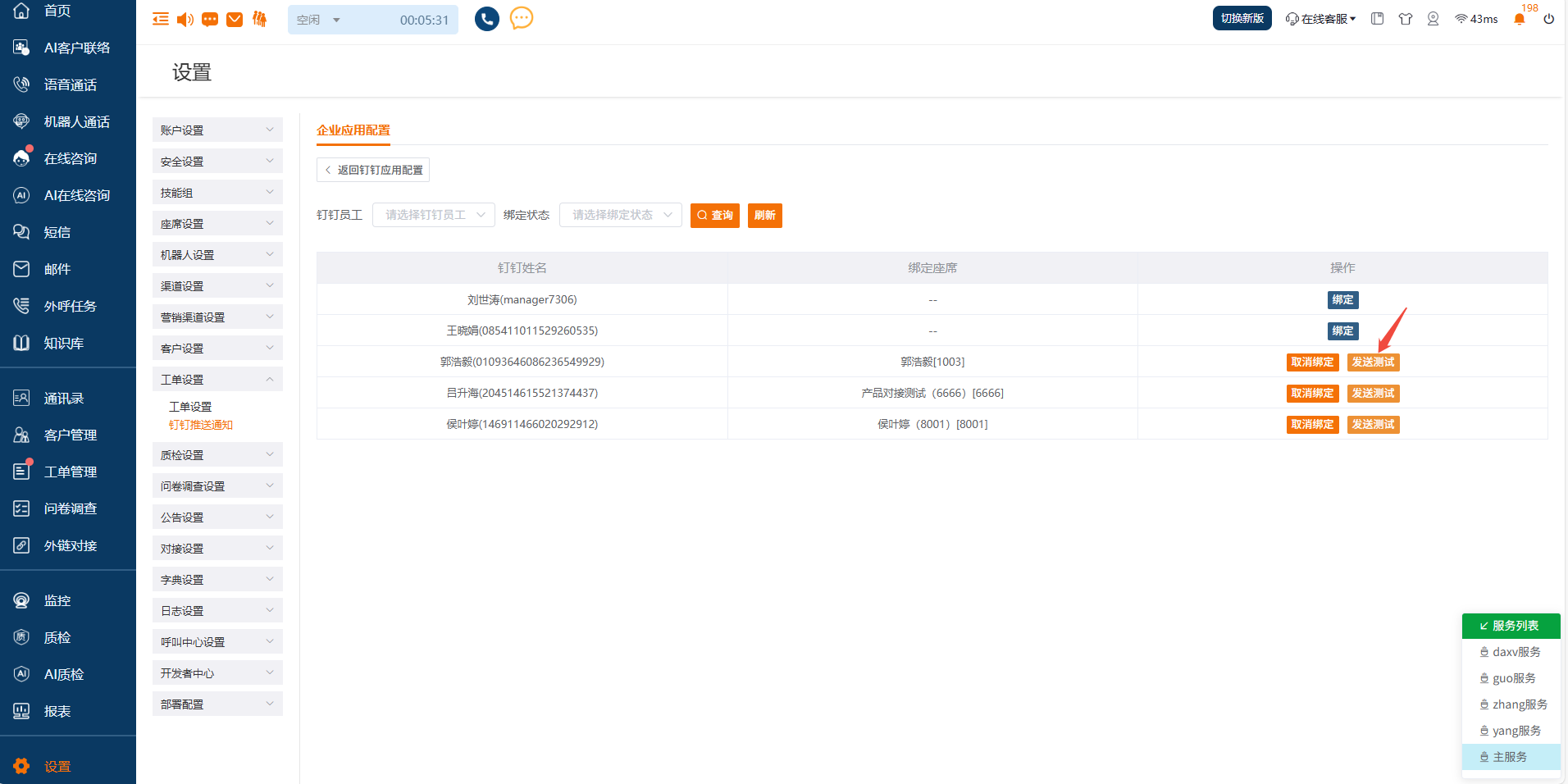The image size is (1568, 784).
Task: Click the orange 查询 search button
Action: [x=715, y=216]
